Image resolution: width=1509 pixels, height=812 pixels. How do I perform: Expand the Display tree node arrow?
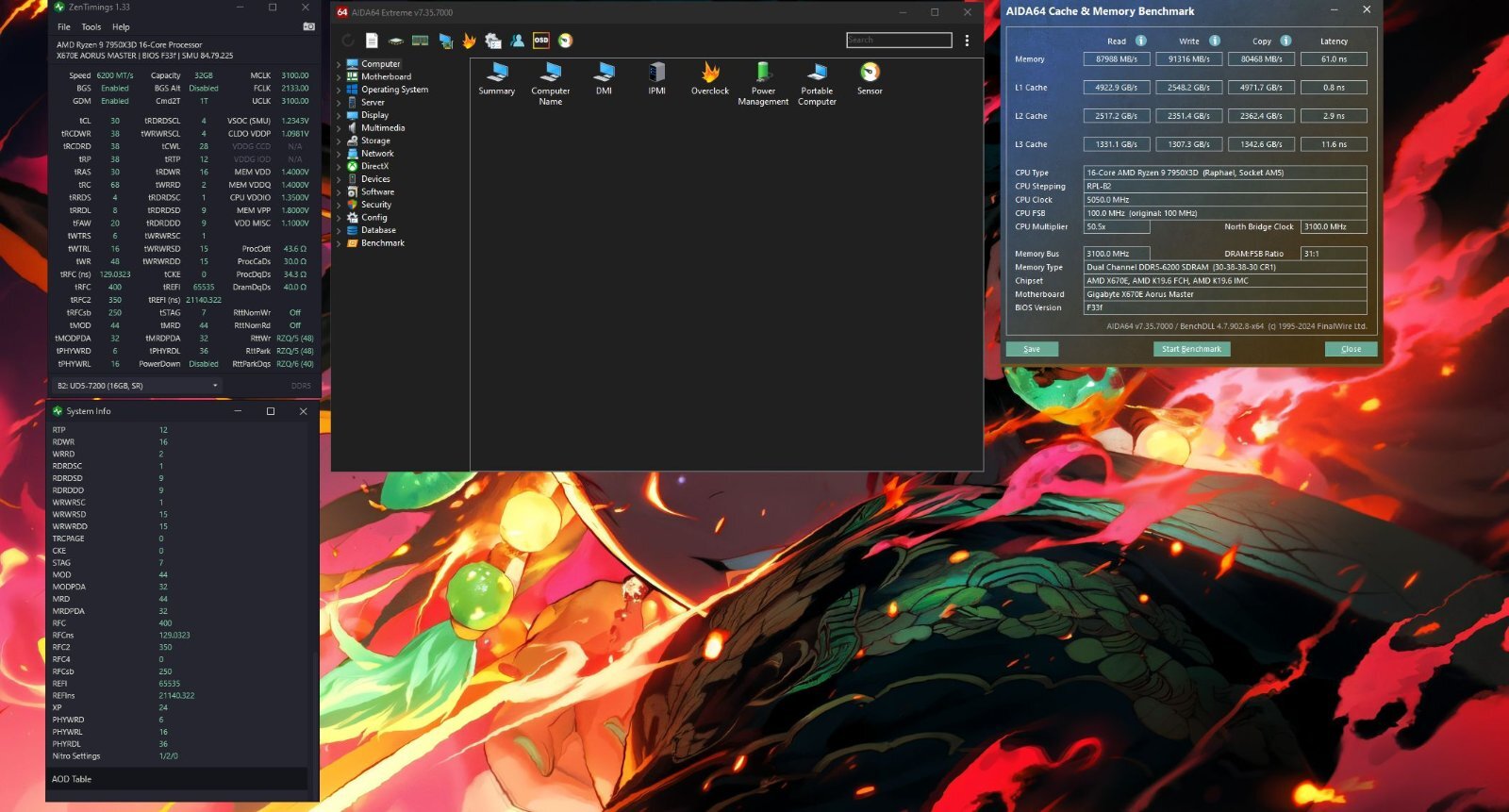(x=339, y=115)
